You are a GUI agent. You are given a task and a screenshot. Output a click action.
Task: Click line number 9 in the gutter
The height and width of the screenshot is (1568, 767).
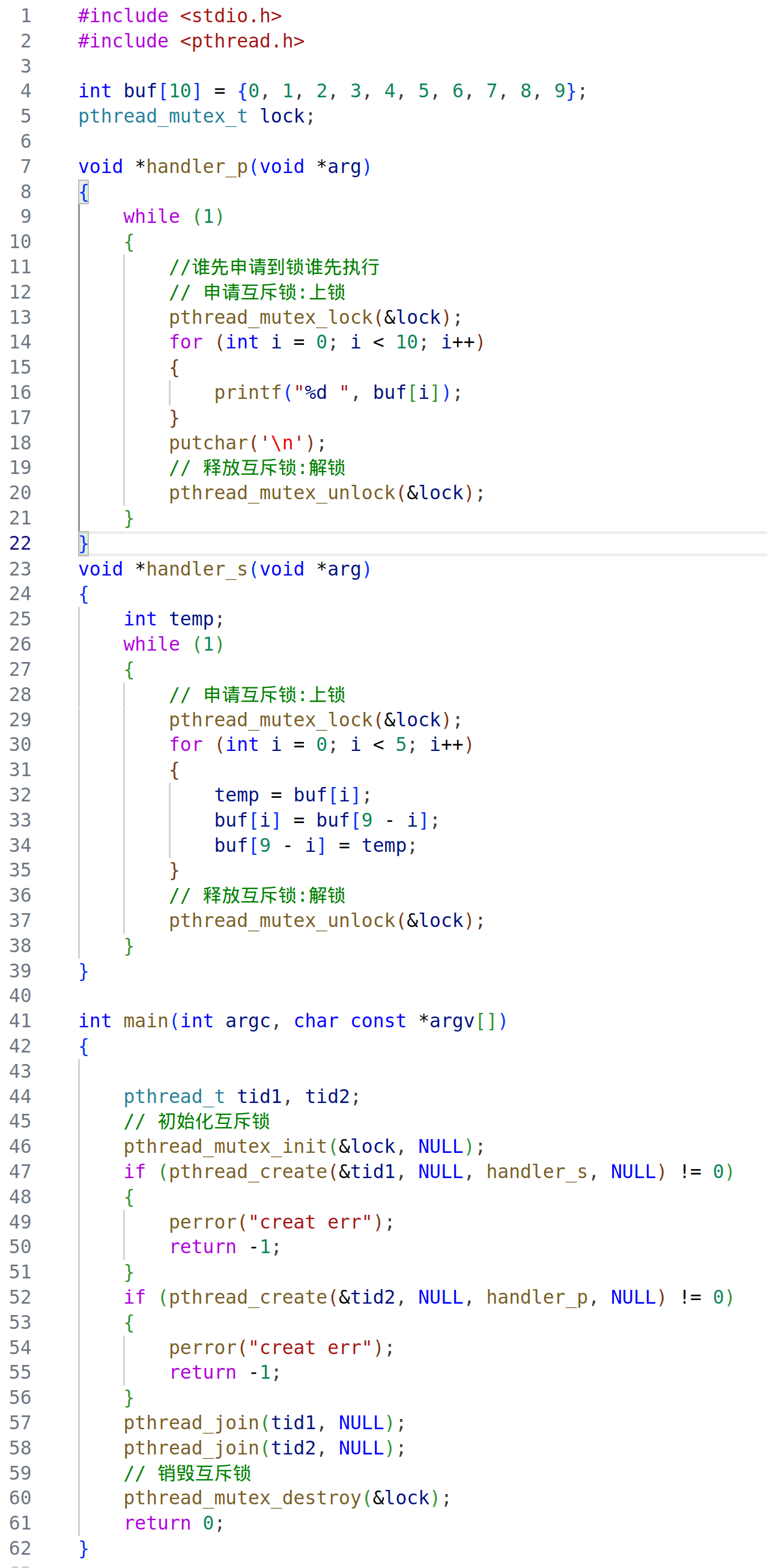(26, 217)
